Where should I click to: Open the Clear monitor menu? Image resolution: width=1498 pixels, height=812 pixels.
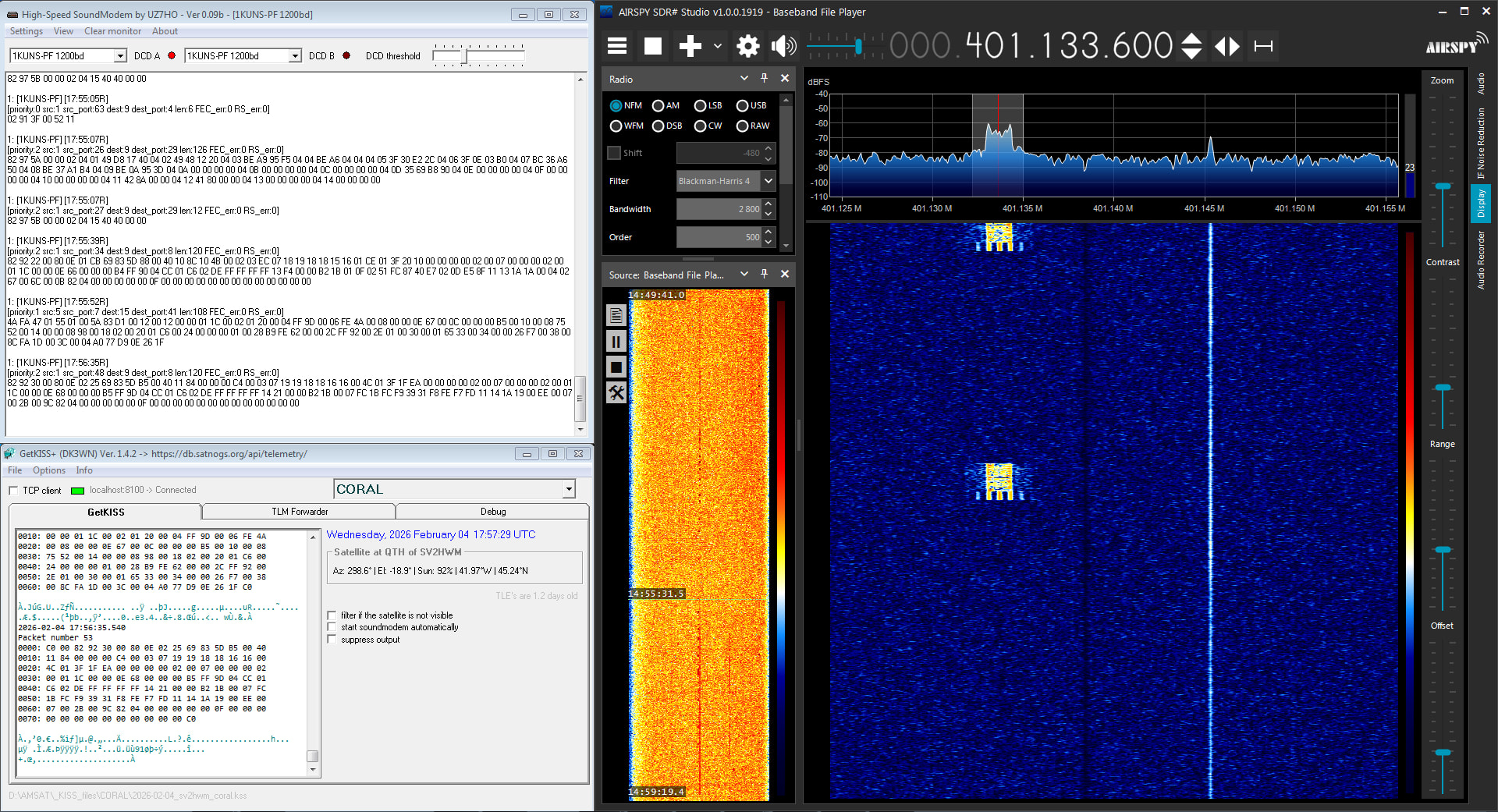pos(112,31)
